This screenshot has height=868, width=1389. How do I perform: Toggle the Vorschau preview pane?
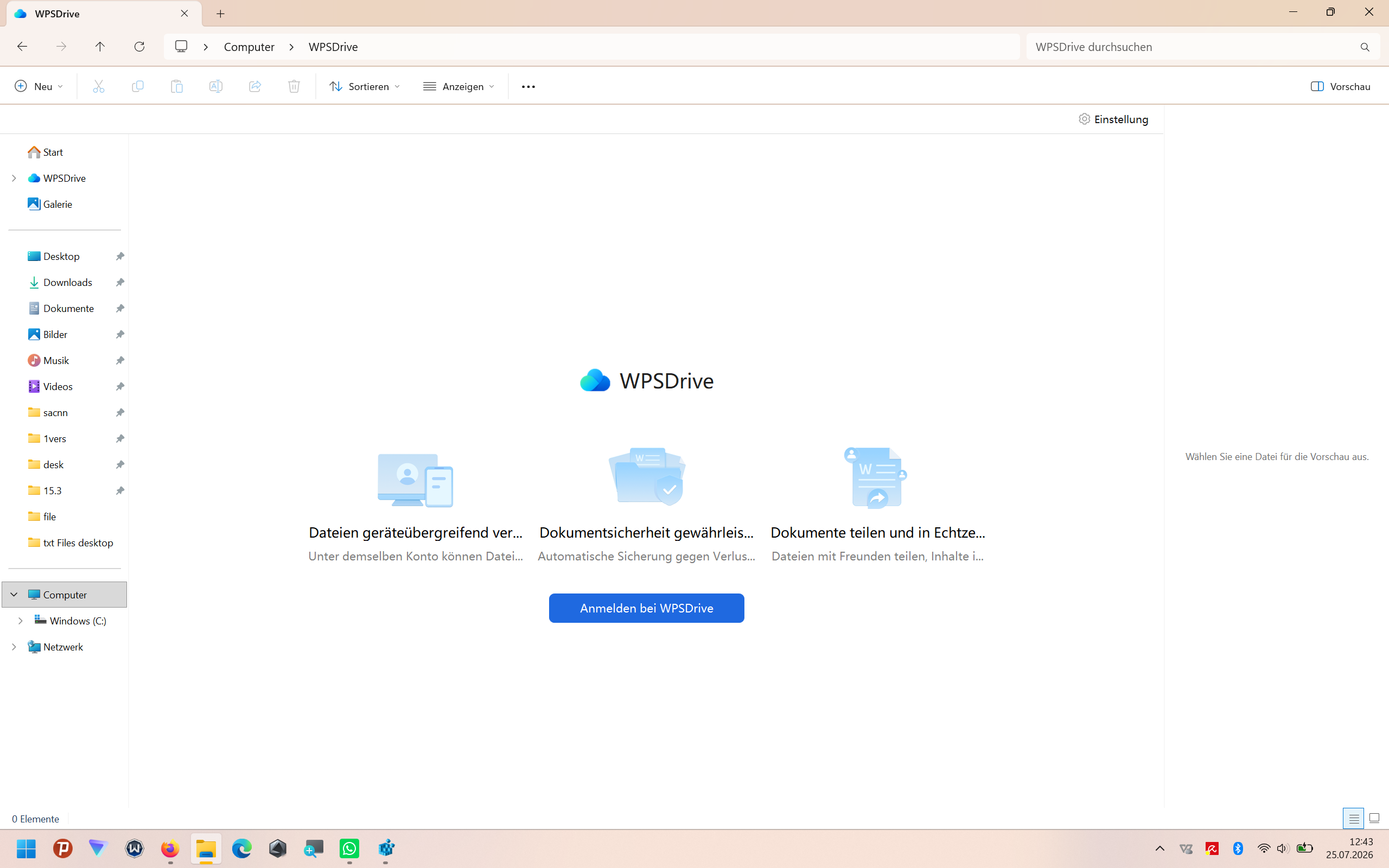(1341, 86)
